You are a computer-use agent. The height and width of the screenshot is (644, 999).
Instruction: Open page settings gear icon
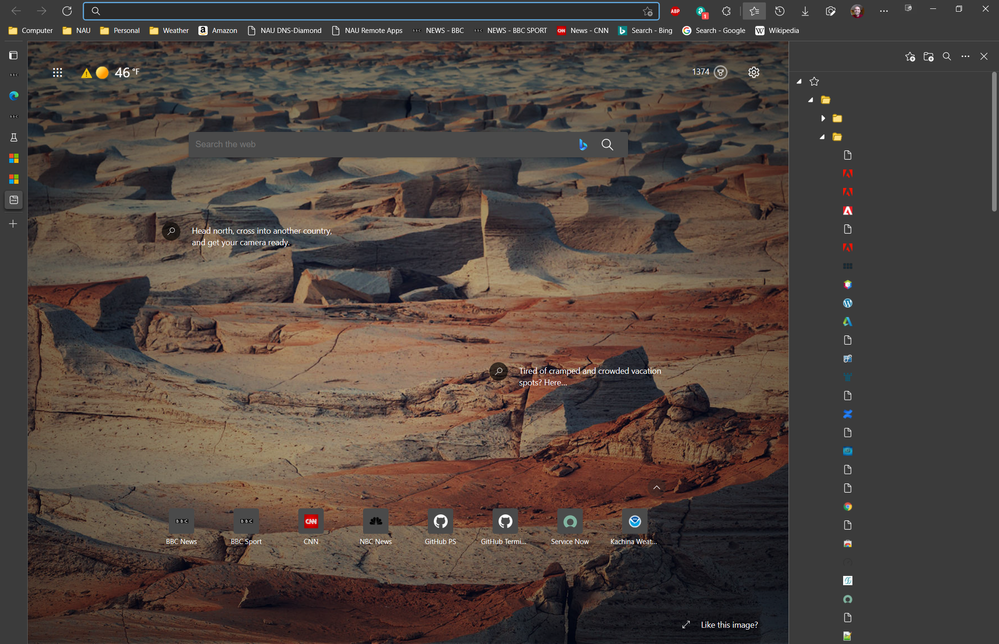tap(754, 72)
